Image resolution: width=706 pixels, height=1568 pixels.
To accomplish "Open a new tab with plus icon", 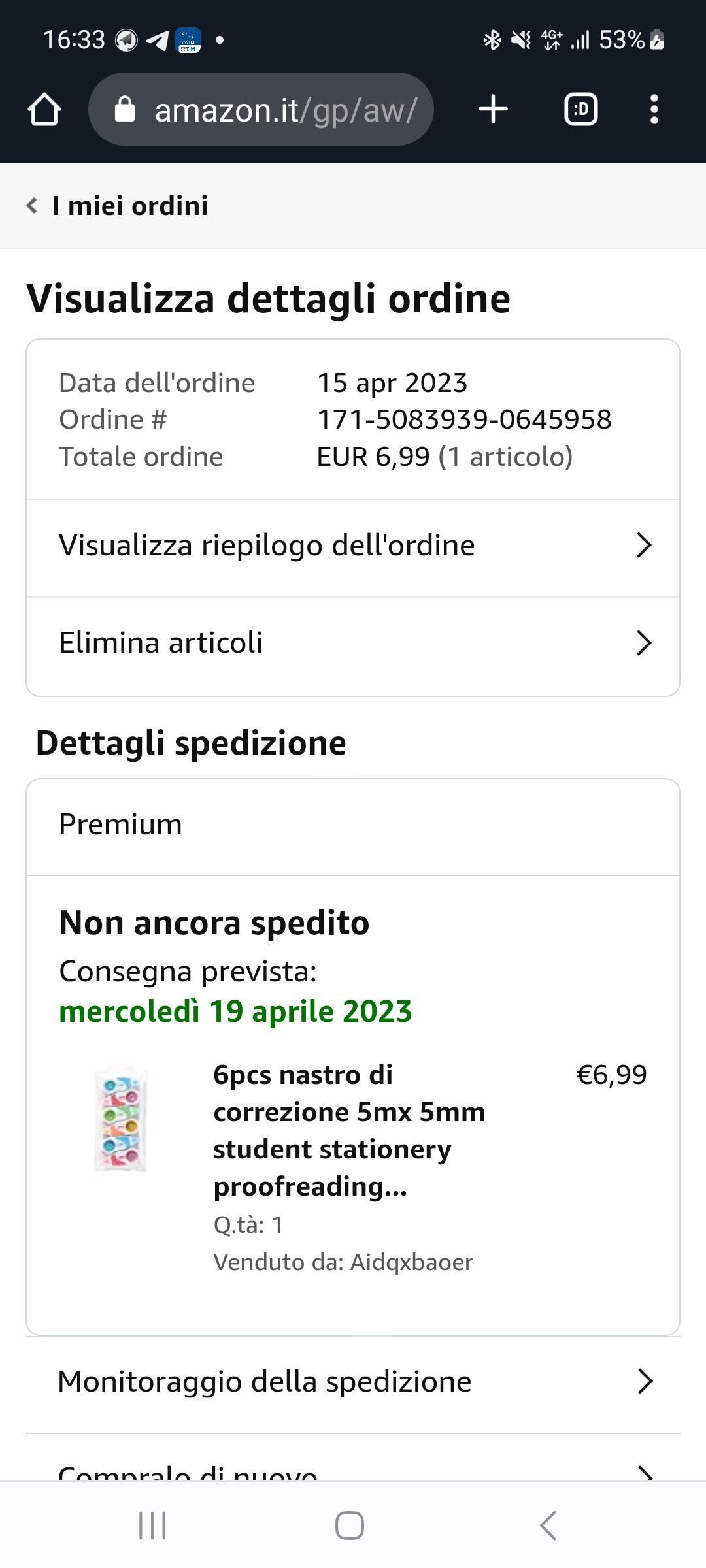I will pos(493,109).
